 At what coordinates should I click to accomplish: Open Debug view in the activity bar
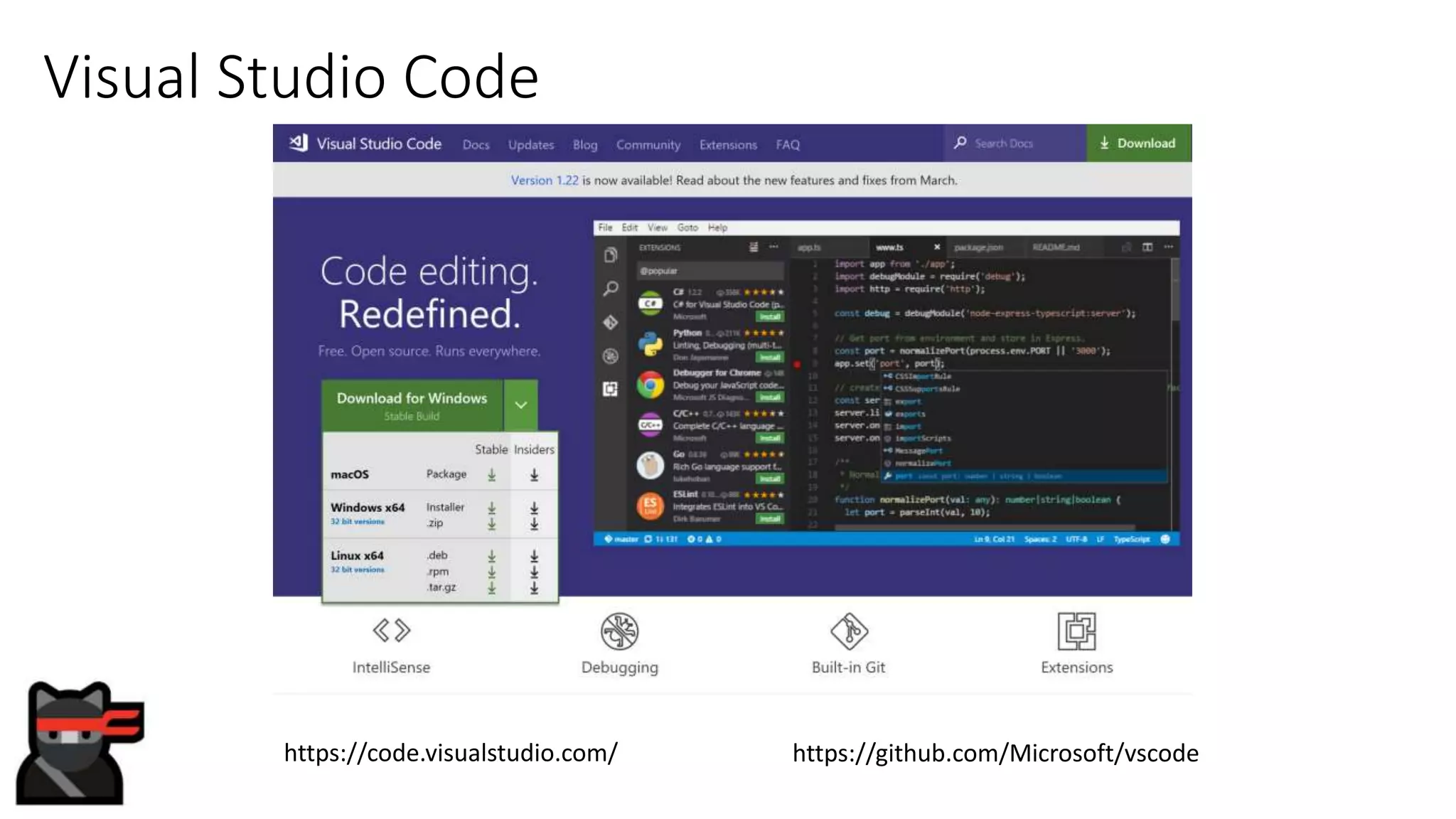pos(611,356)
